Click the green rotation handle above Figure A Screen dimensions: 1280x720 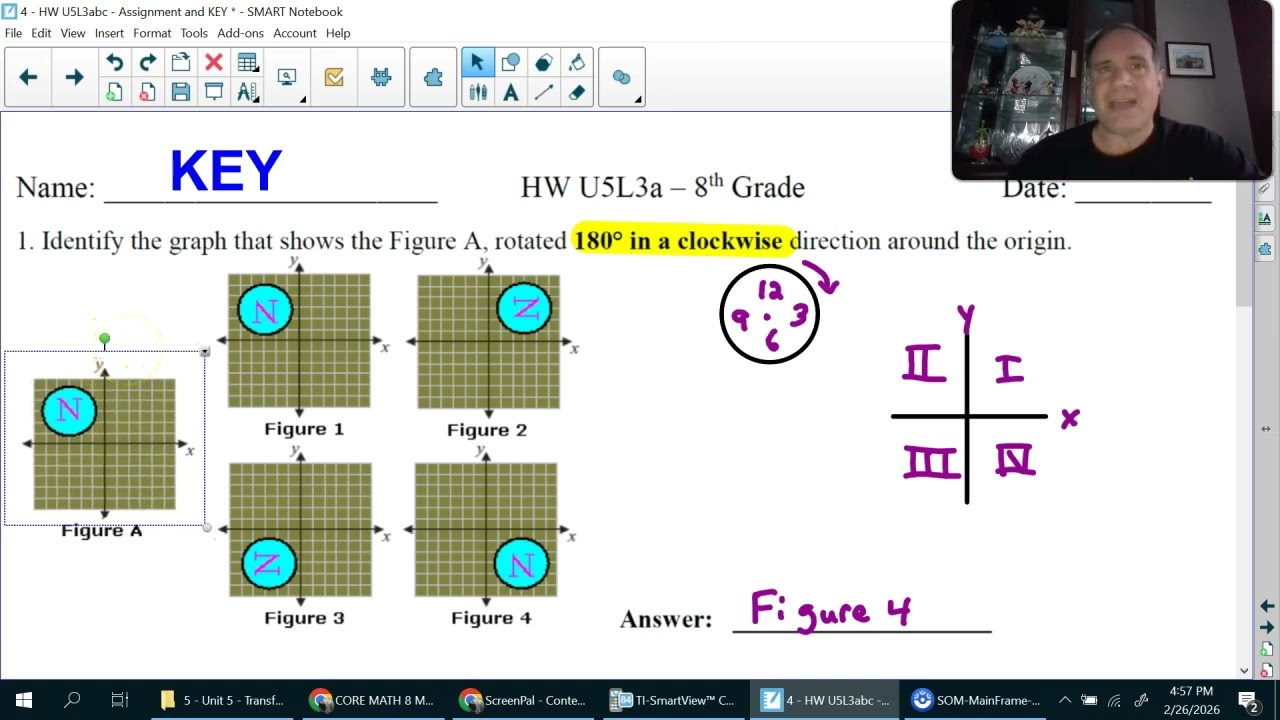[x=104, y=339]
